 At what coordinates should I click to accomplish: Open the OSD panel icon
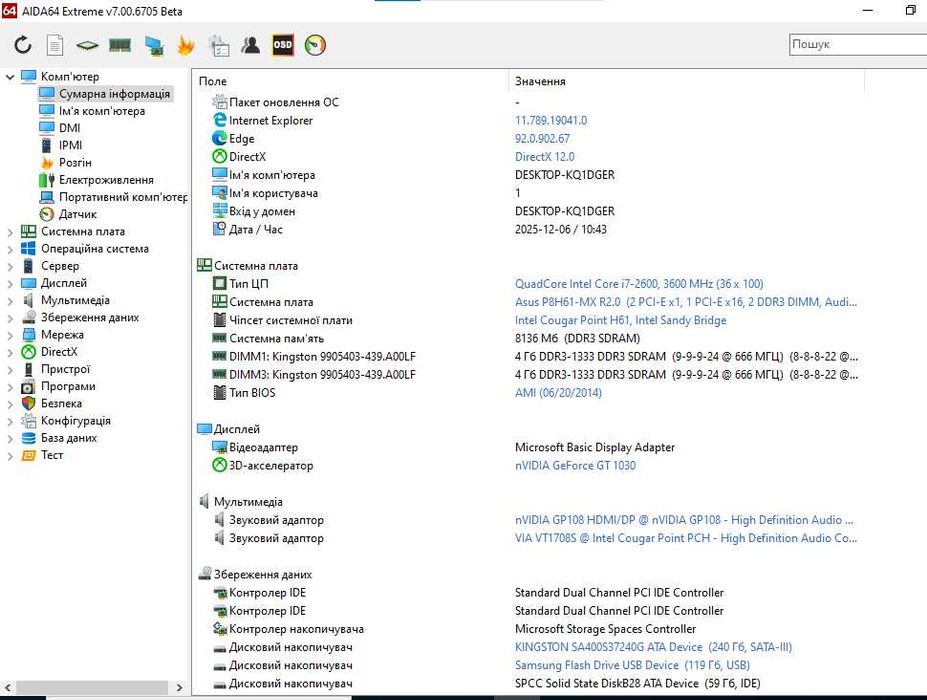[x=283, y=45]
